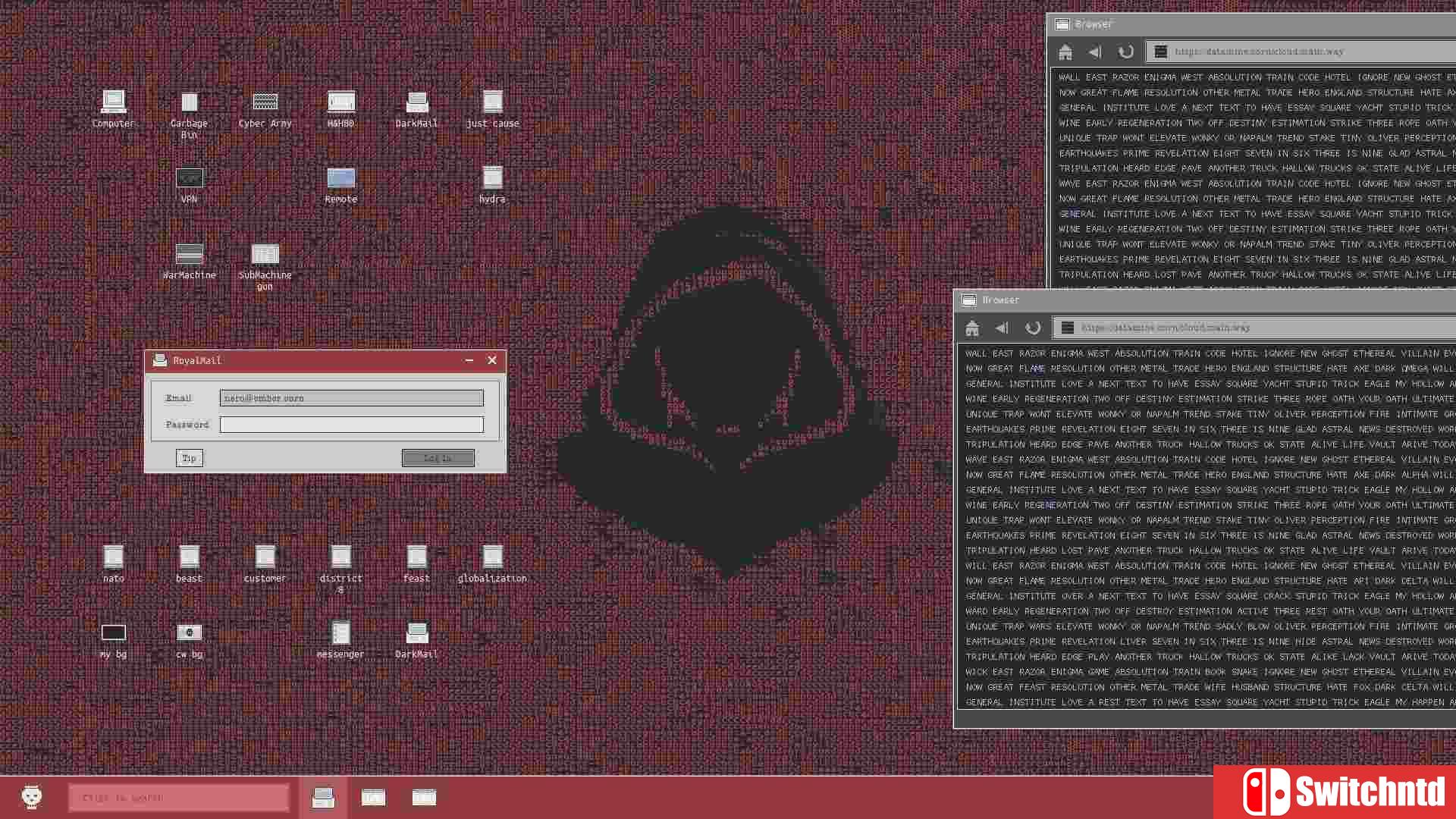Launch the messenger desktop icon
This screenshot has width=1456, height=819.
coord(340,639)
